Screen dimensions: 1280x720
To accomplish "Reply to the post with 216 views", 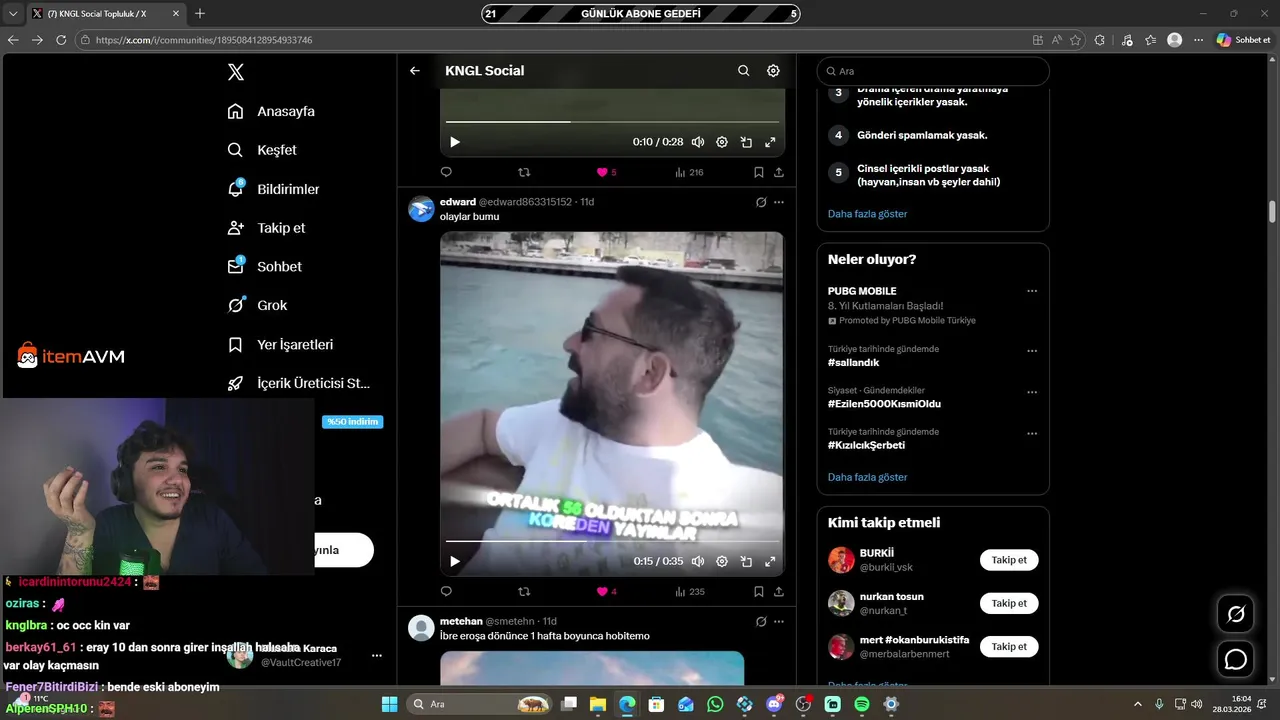I will 446,172.
